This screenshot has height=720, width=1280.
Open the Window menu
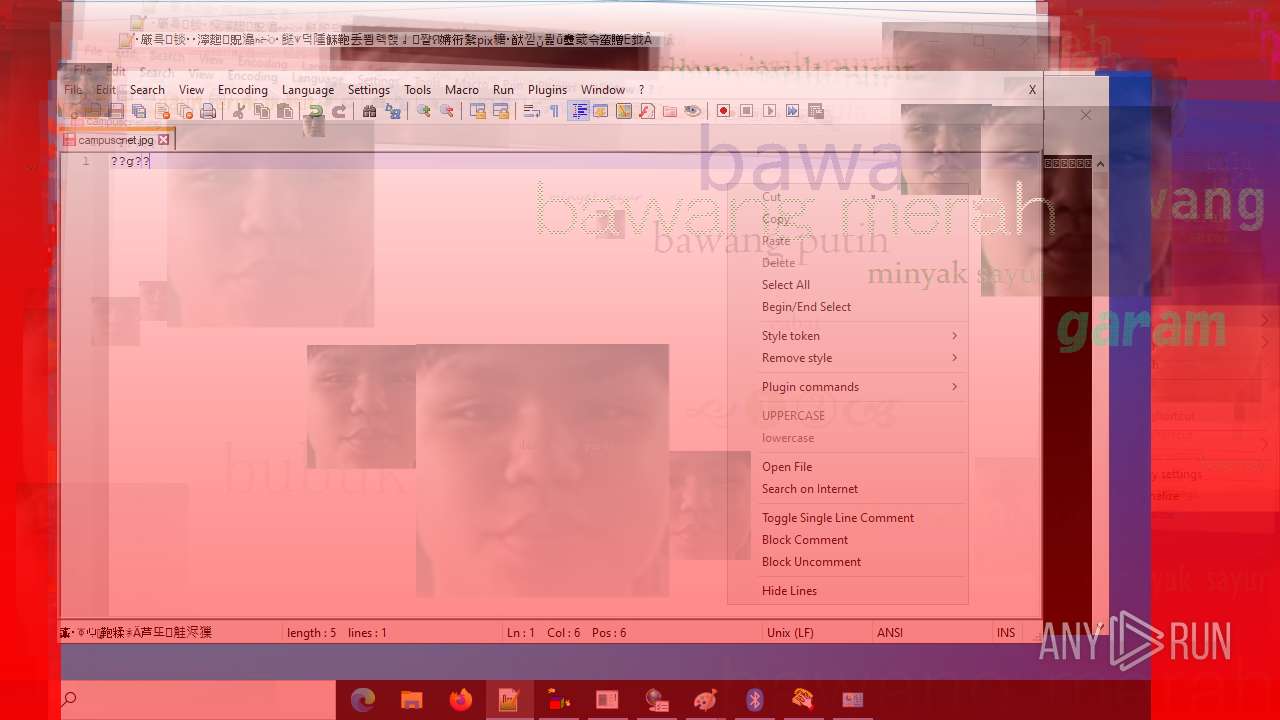603,89
